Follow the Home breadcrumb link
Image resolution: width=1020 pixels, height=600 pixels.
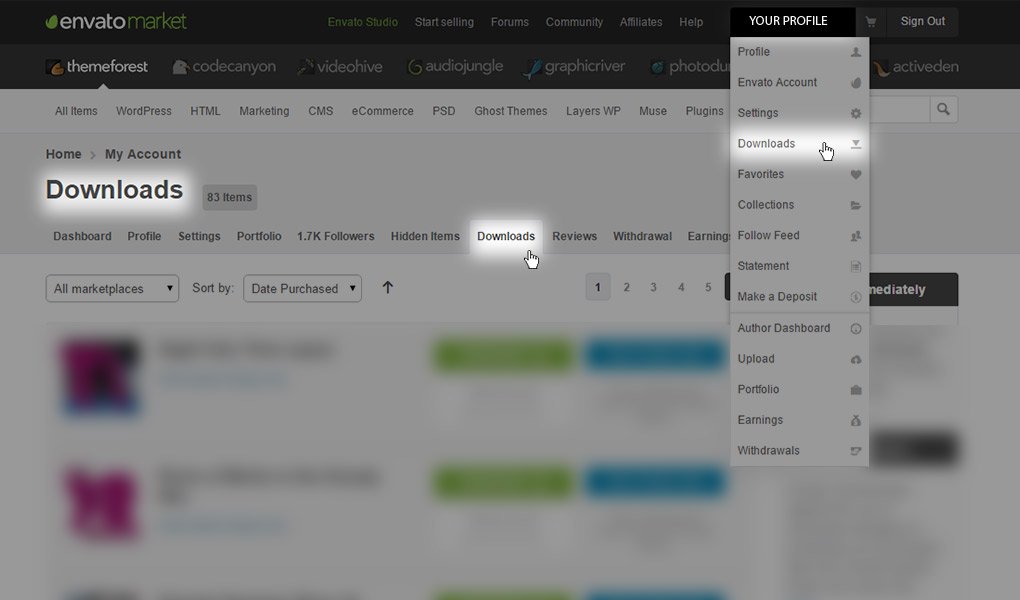(x=63, y=154)
